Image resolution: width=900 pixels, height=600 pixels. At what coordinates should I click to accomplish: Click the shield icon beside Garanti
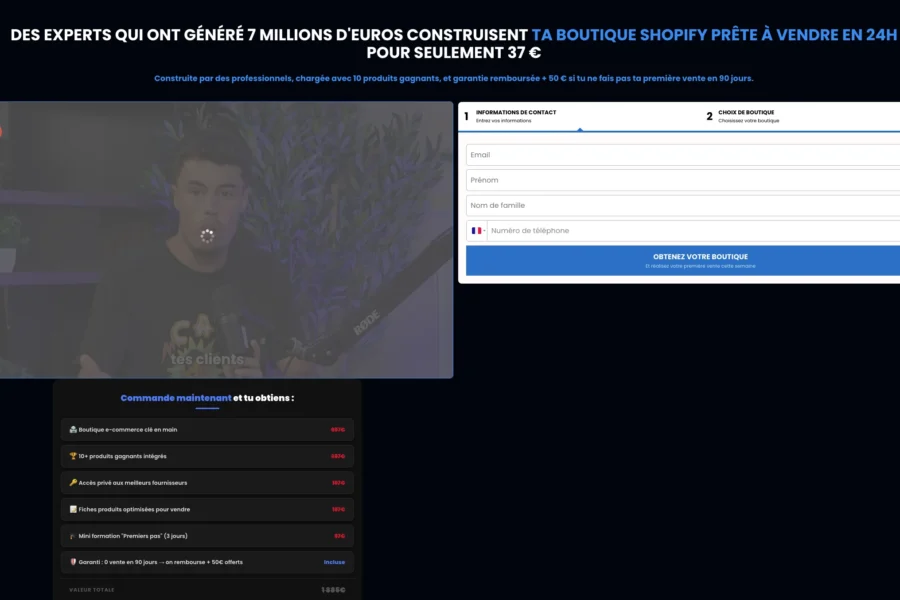(x=73, y=562)
